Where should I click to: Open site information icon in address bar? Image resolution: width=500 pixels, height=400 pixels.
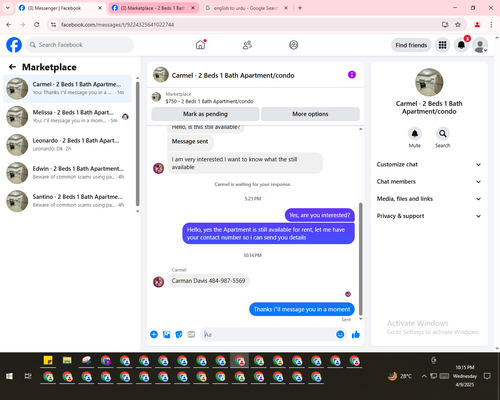(53, 24)
